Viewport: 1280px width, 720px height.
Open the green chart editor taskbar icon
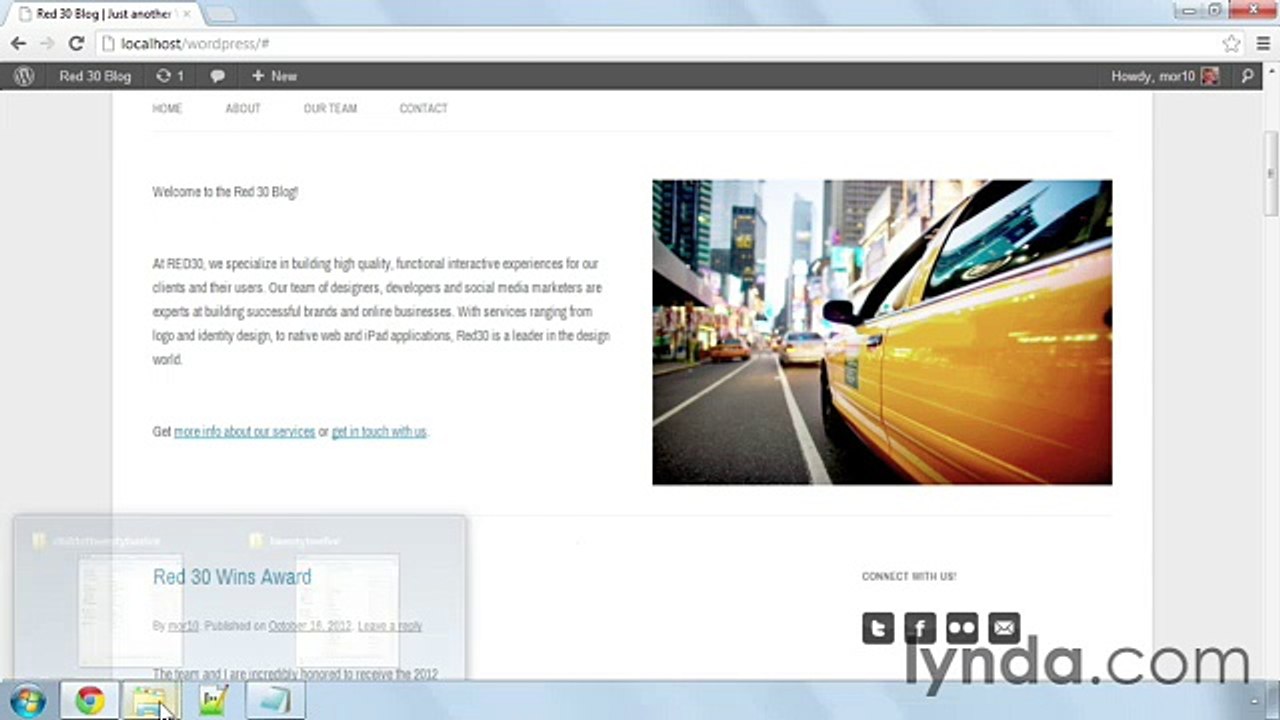pyautogui.click(x=213, y=701)
